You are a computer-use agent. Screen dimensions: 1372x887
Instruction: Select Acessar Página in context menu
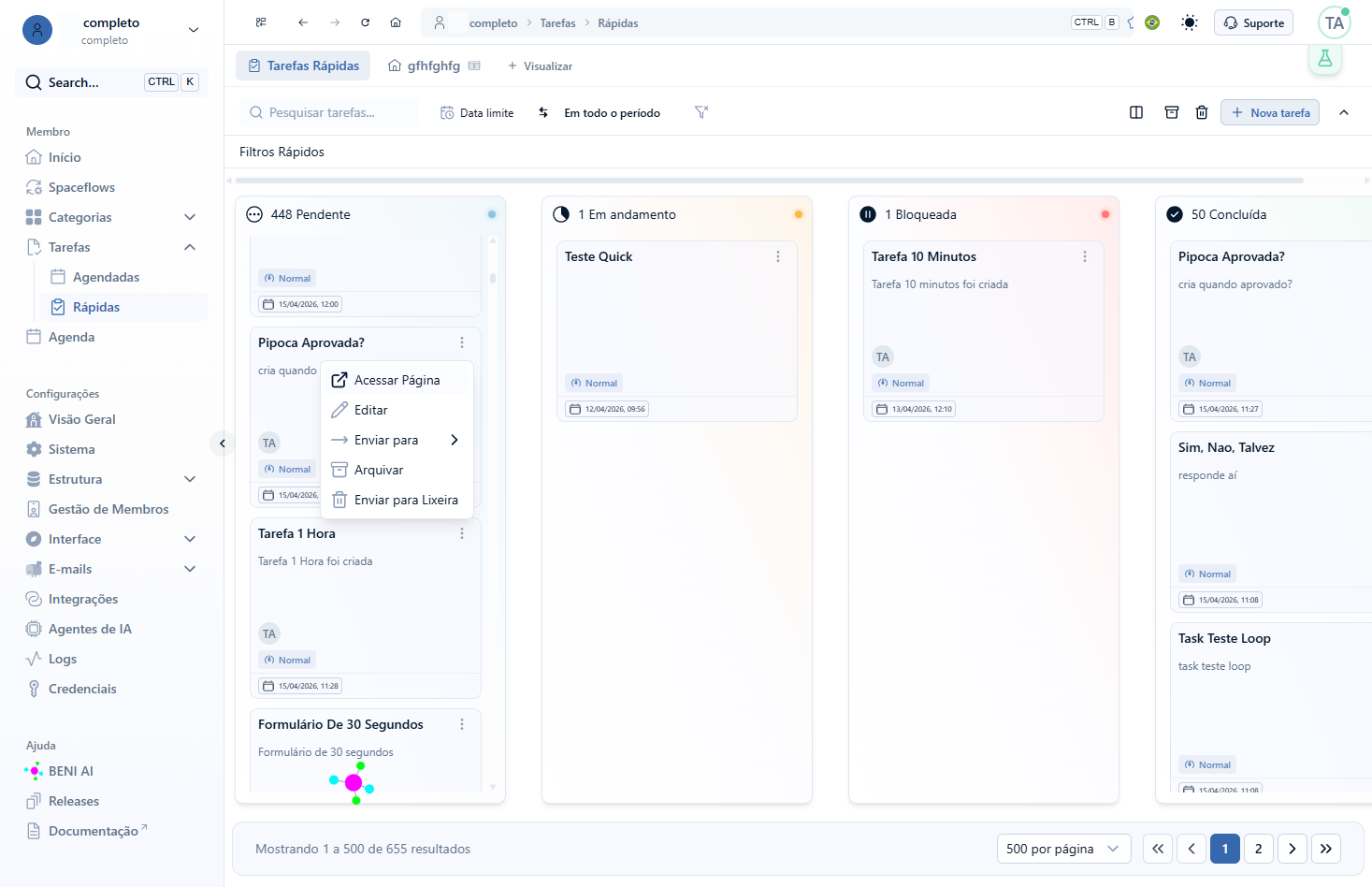point(397,380)
